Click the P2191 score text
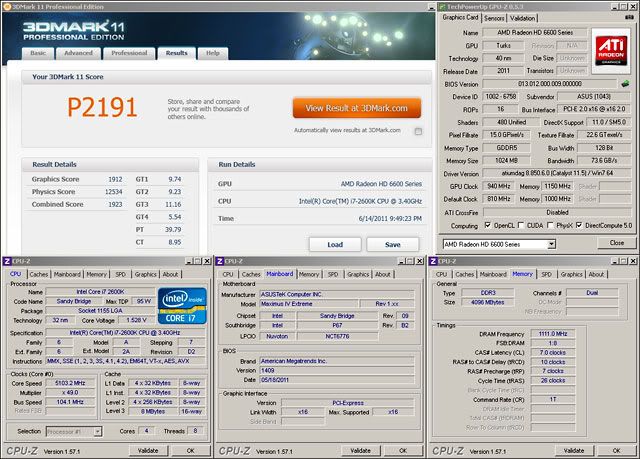The width and height of the screenshot is (640, 459). [102, 107]
